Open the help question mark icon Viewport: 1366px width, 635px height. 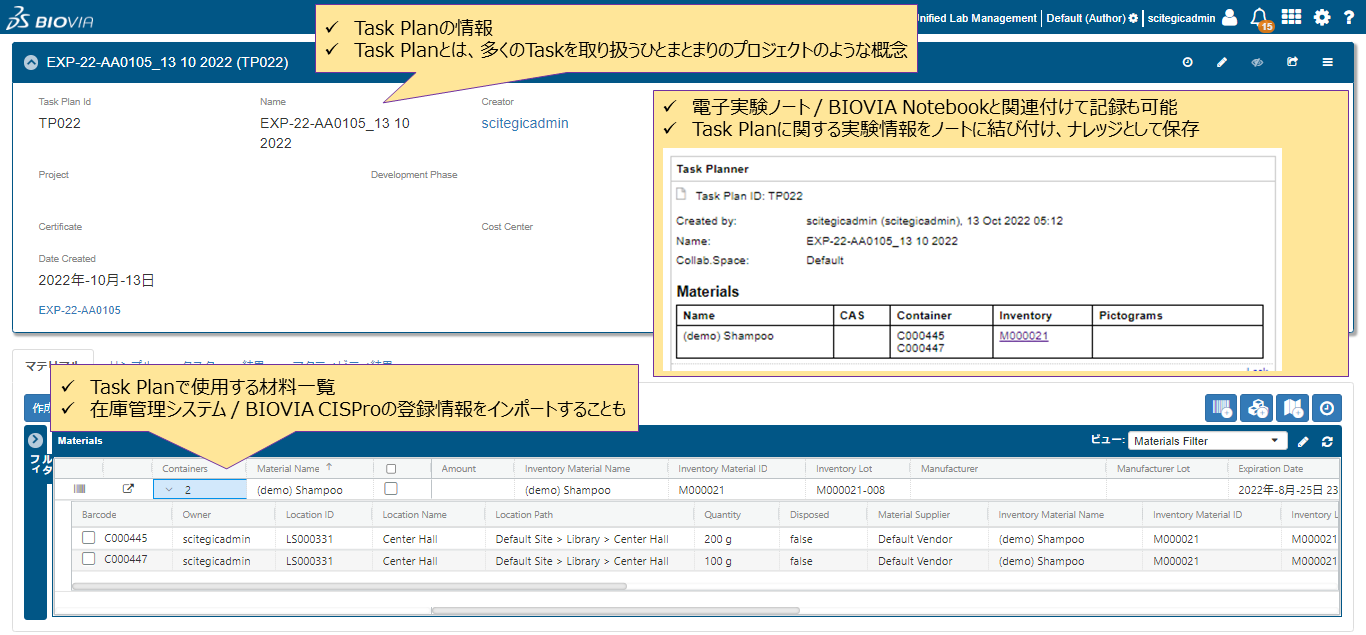(1349, 18)
